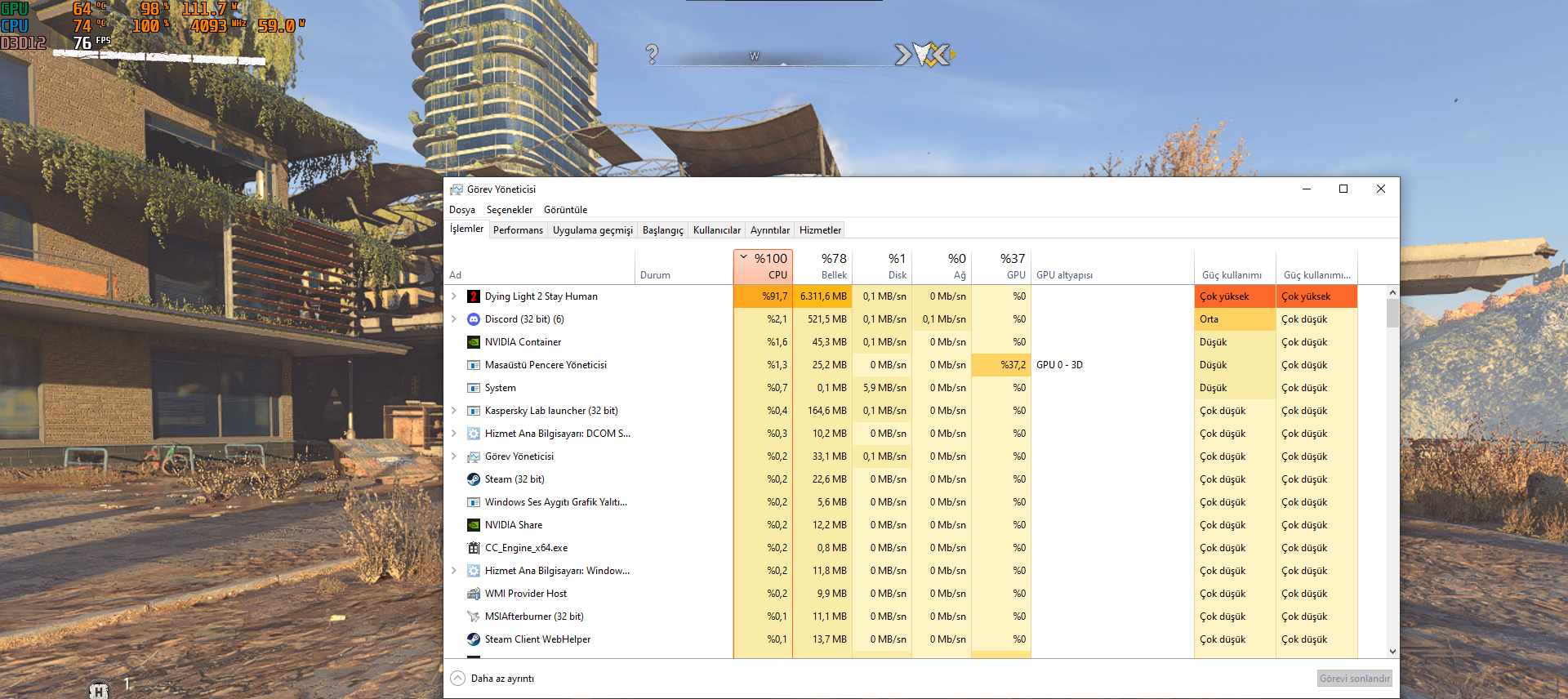Sort by the GPU altyapısı column header
This screenshot has height=699, width=1568.
click(x=1112, y=267)
